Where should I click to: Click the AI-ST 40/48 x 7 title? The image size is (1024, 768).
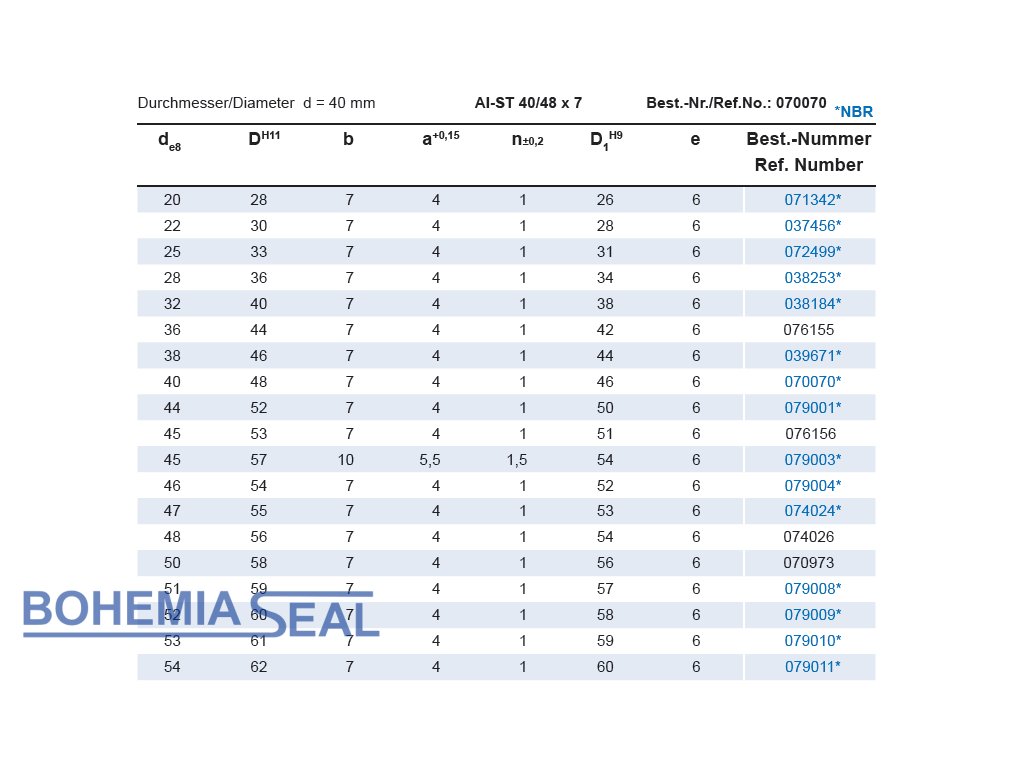pos(528,103)
